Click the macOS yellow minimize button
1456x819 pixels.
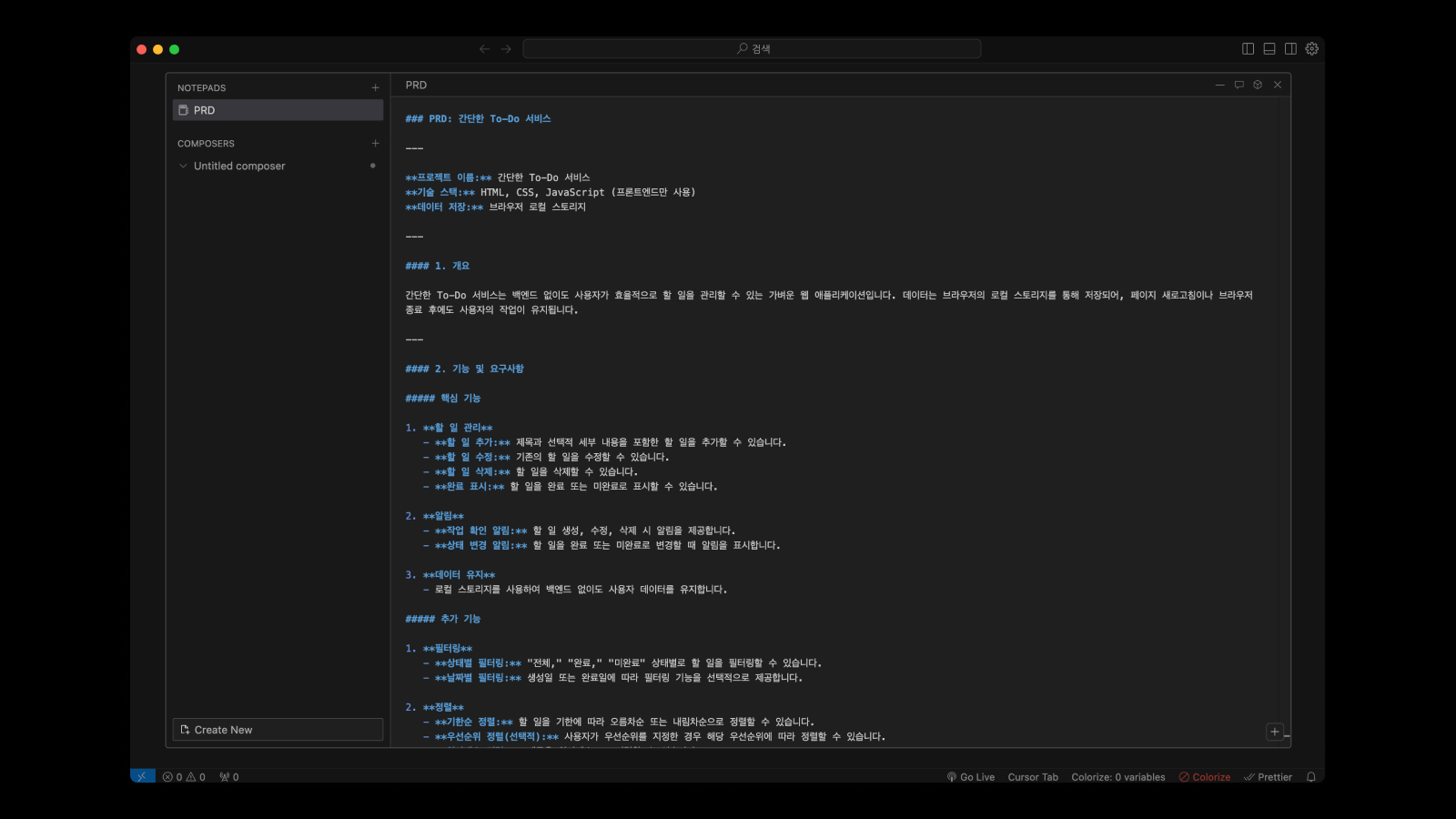pos(157,49)
